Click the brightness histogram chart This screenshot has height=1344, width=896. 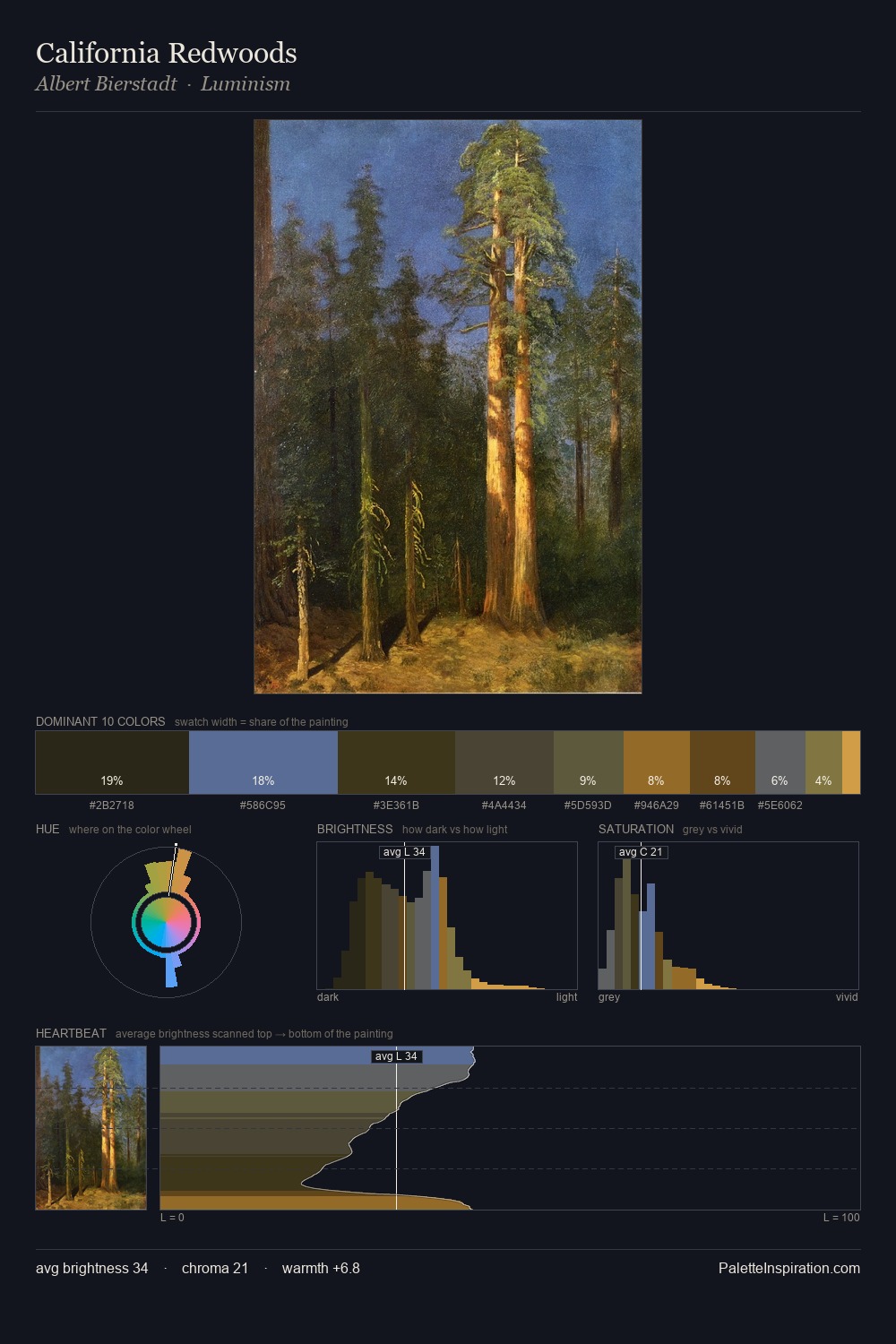pyautogui.click(x=447, y=916)
